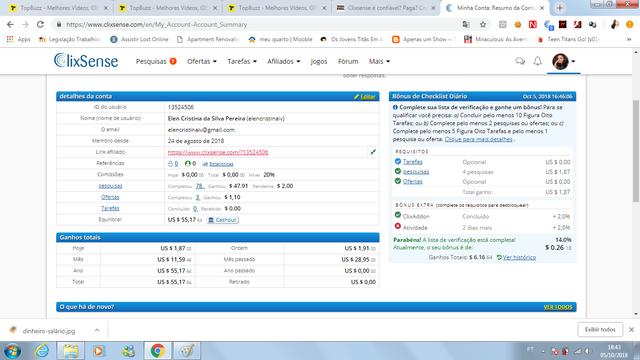Open the chat messages icon

pos(520,61)
